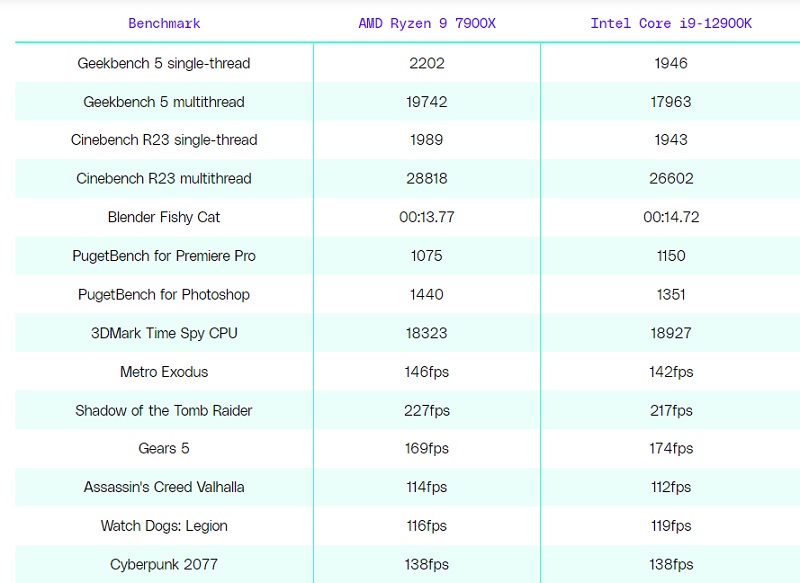Viewport: 800px width, 583px height.
Task: Click the Cinebench R23 multithread label
Action: point(164,179)
